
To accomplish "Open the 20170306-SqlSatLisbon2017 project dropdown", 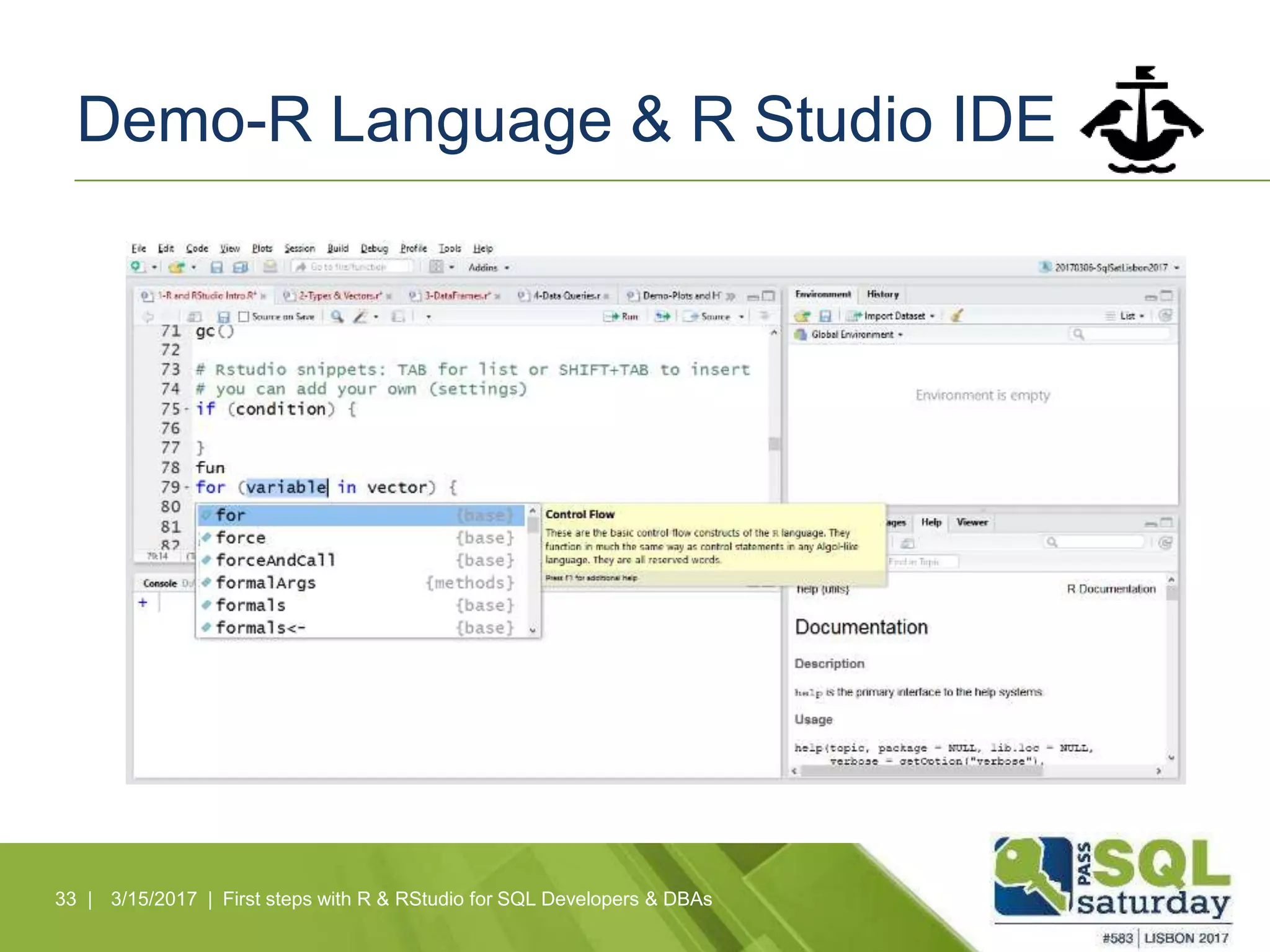I will point(1109,267).
